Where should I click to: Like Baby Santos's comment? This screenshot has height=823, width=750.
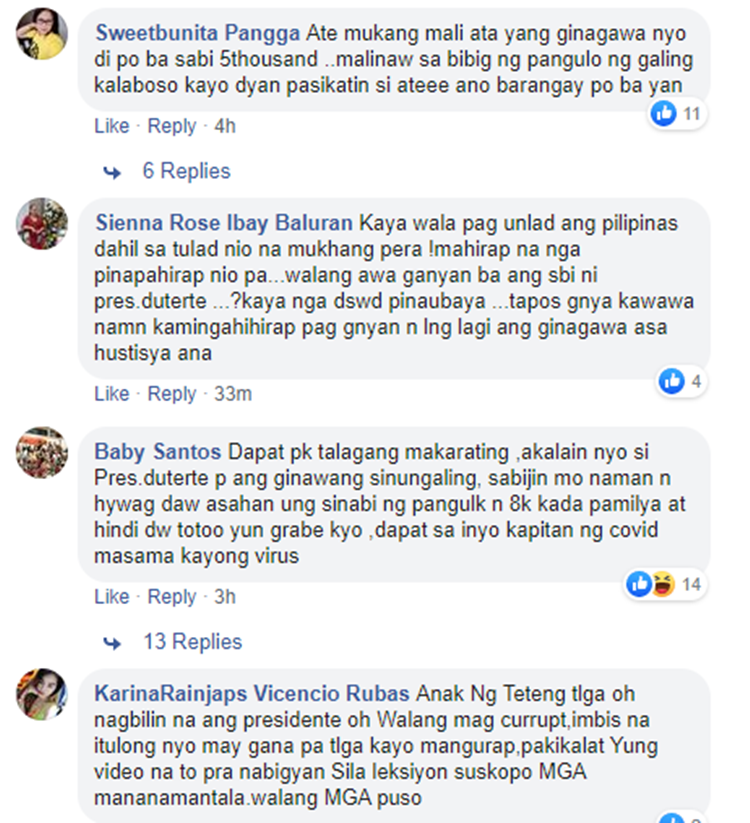coord(112,597)
